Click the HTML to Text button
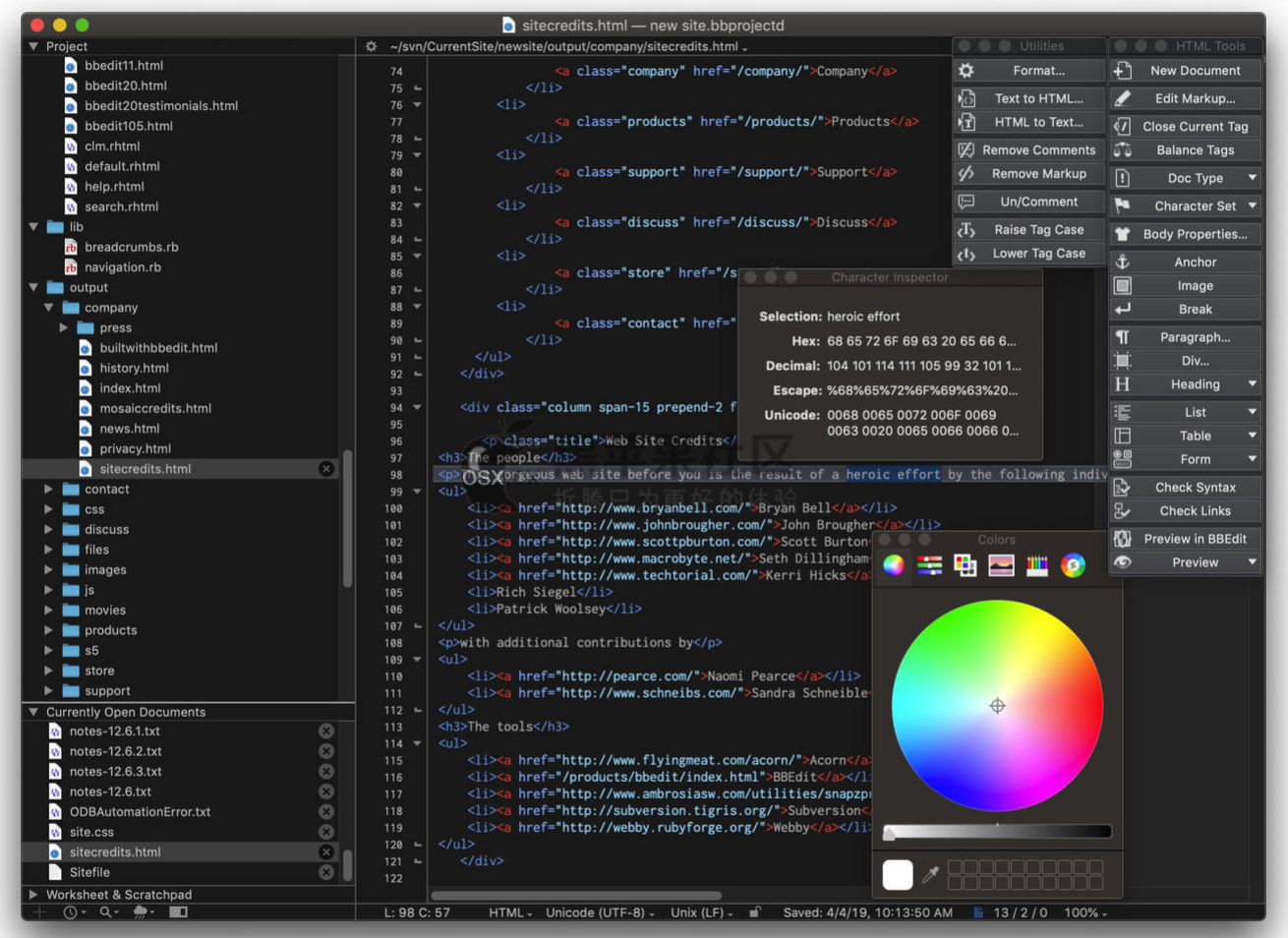 [1028, 122]
